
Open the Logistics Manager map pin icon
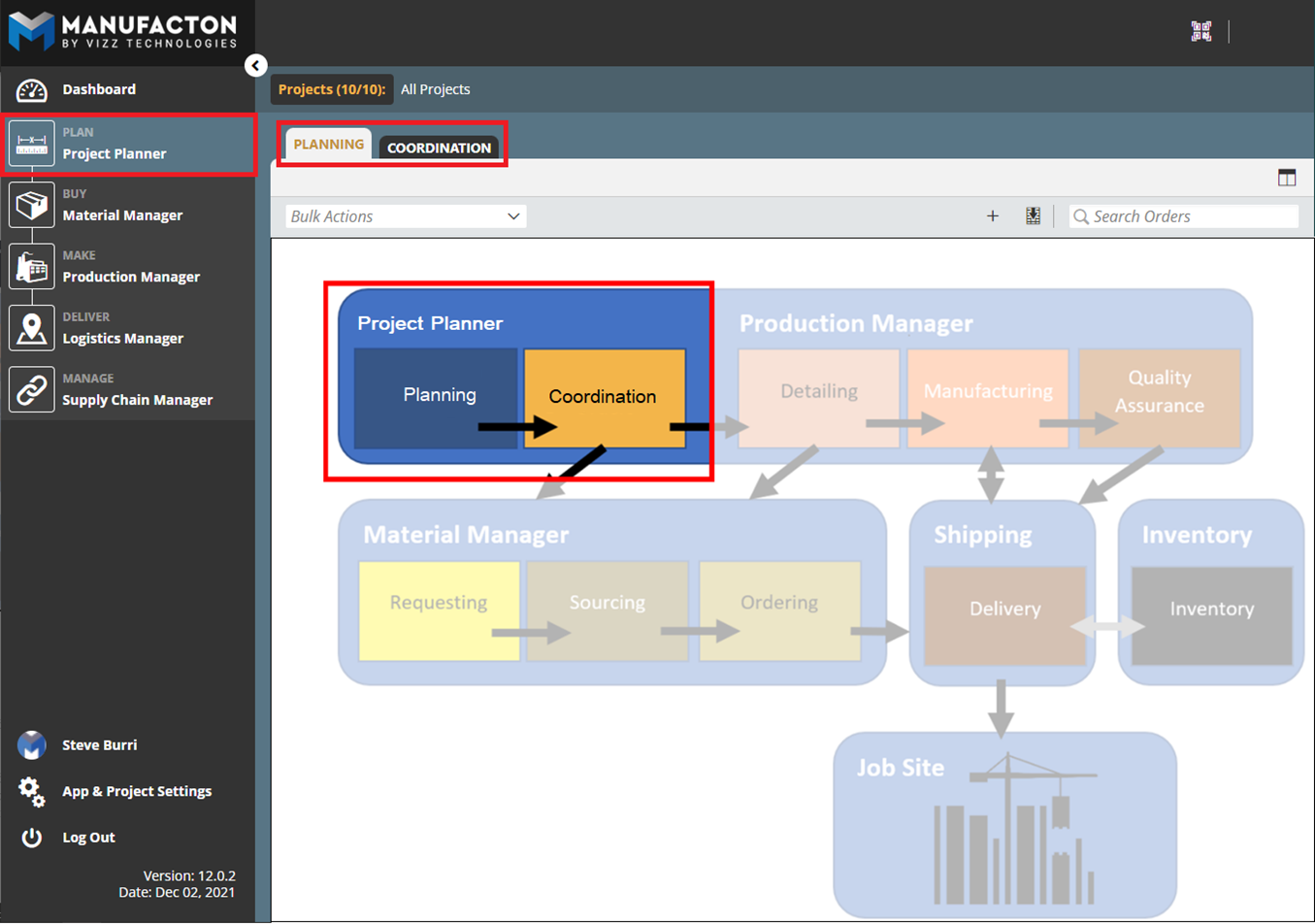pos(31,329)
